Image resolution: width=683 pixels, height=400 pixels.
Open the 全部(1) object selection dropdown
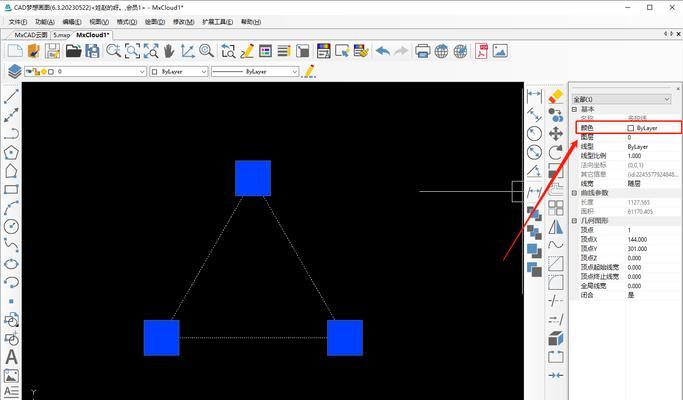621,99
